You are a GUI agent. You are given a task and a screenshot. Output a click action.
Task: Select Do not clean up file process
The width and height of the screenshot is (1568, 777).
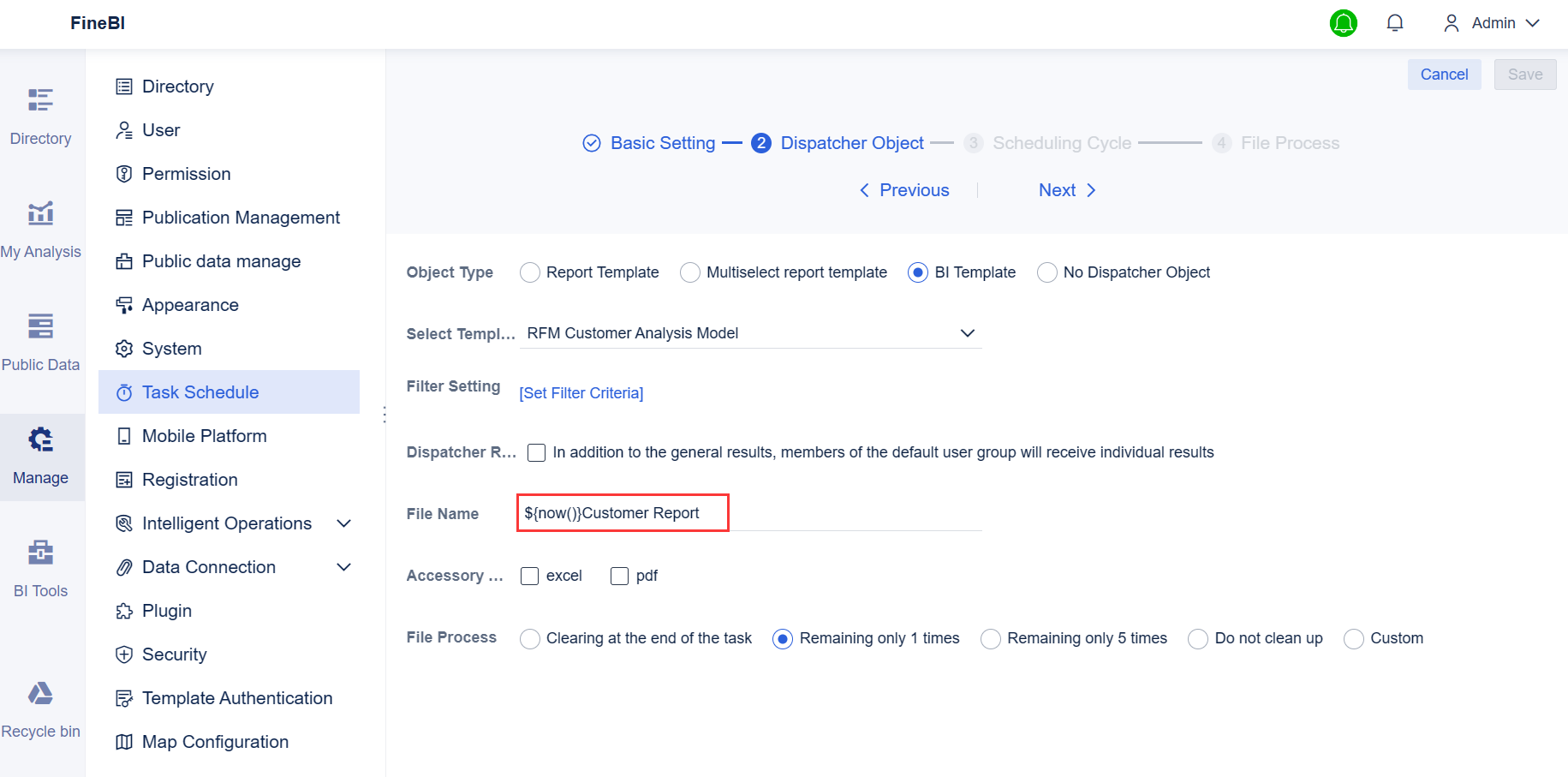tap(1197, 638)
